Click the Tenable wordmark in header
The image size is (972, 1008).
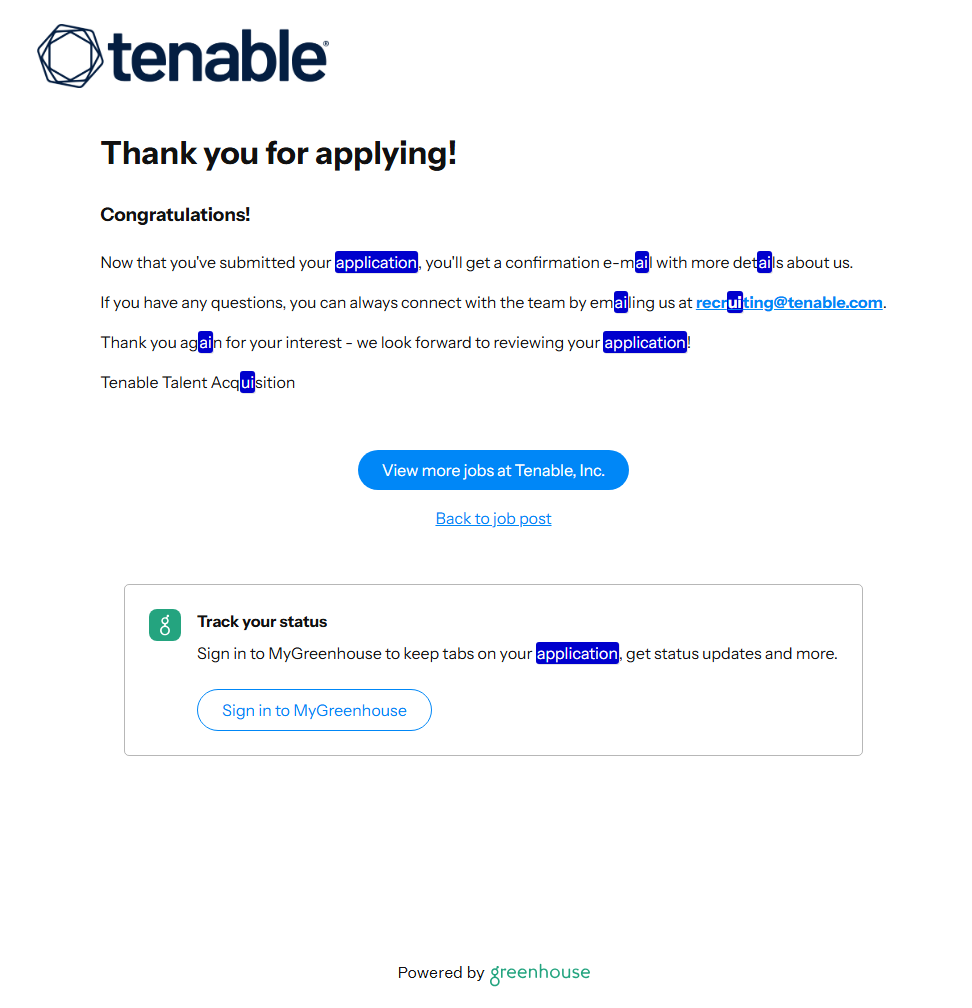click(x=218, y=57)
